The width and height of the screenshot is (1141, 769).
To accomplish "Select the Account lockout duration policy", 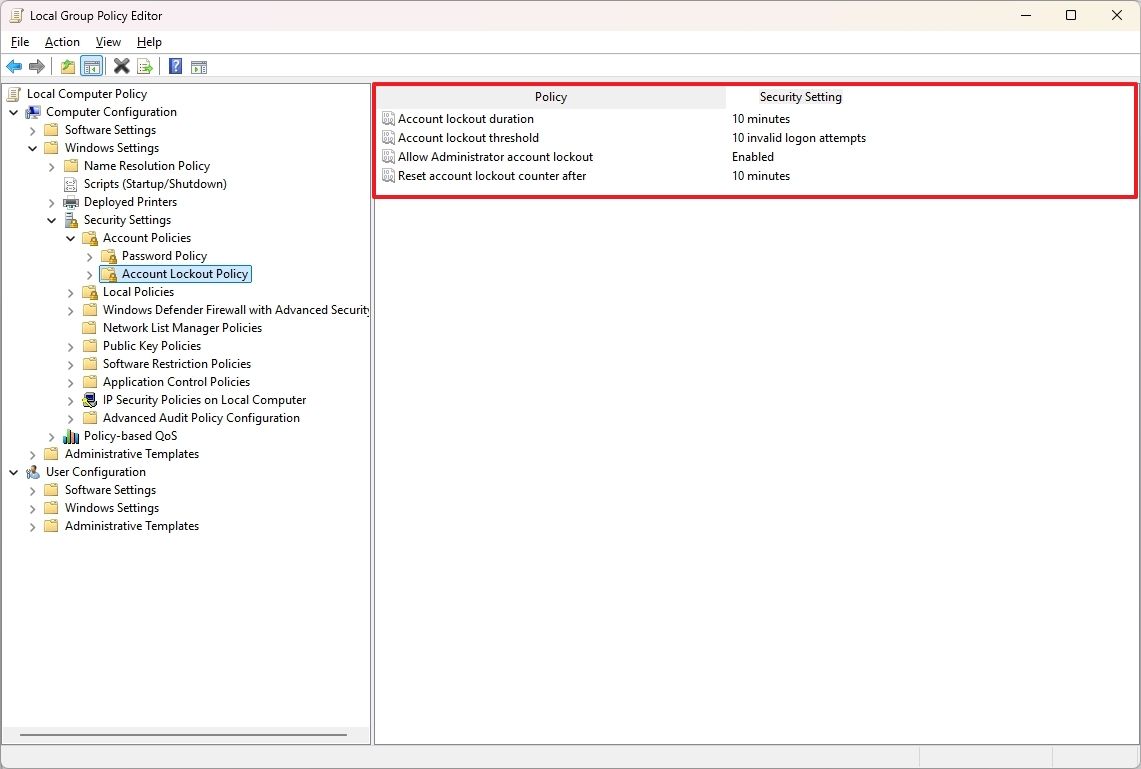I will pos(466,118).
